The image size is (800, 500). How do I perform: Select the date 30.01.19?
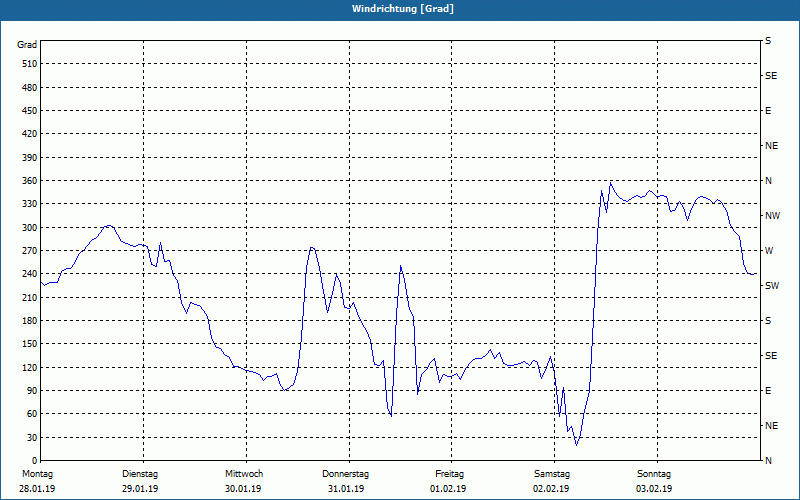pyautogui.click(x=243, y=489)
